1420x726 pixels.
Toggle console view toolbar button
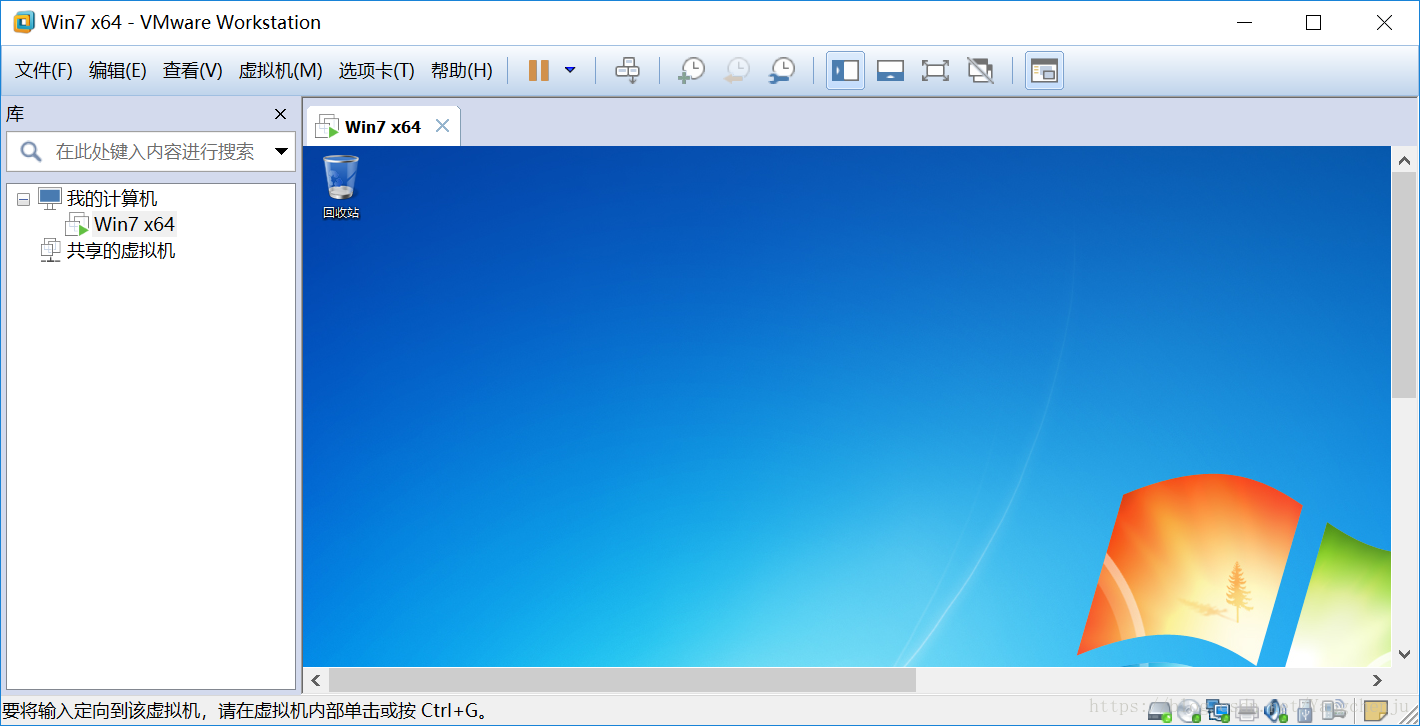point(1044,71)
